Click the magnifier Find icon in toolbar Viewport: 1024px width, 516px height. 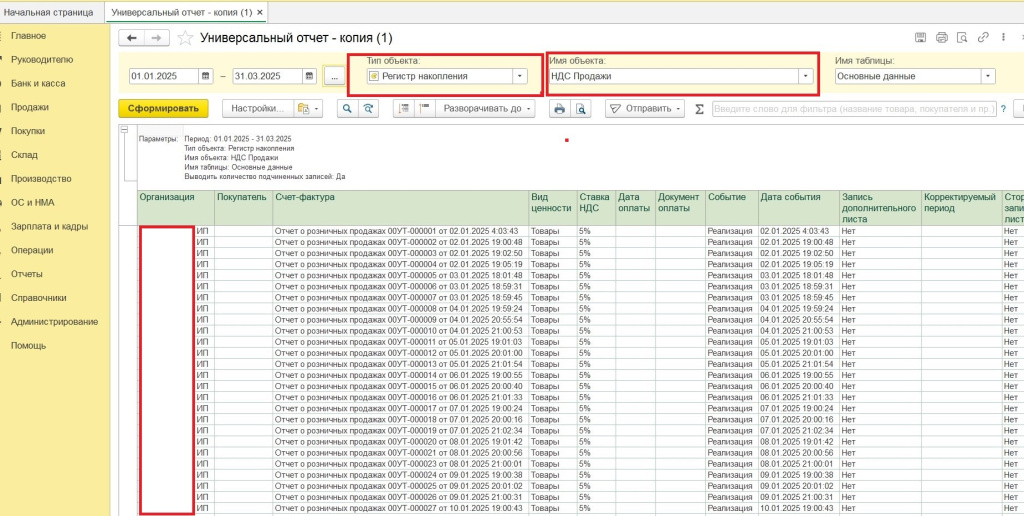[x=347, y=108]
